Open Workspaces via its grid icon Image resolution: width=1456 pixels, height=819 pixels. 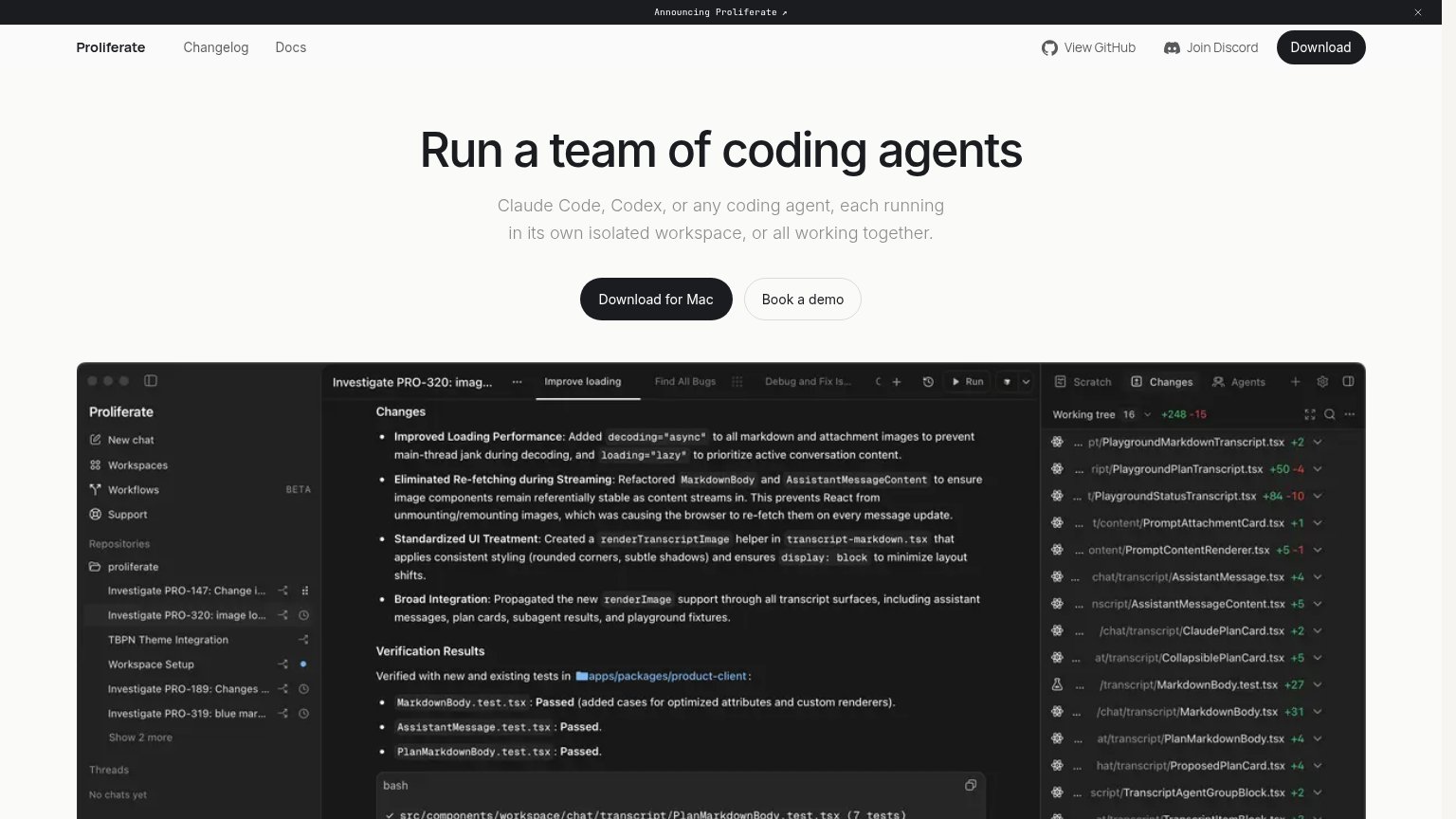coord(95,464)
